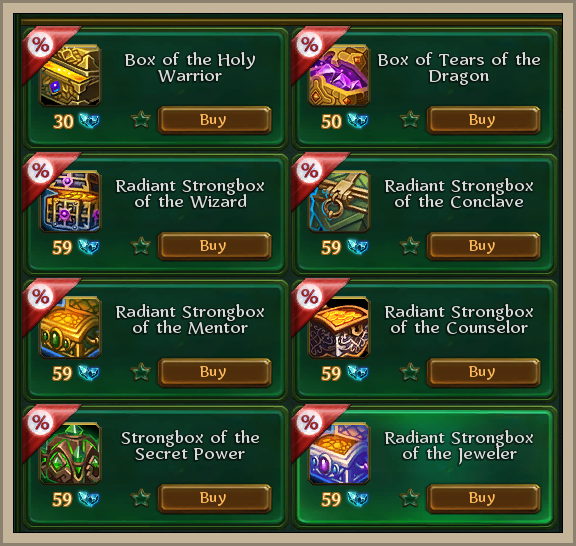Click the Radiant Strongbox of the Conclave icon
Image resolution: width=576 pixels, height=546 pixels.
(339, 202)
